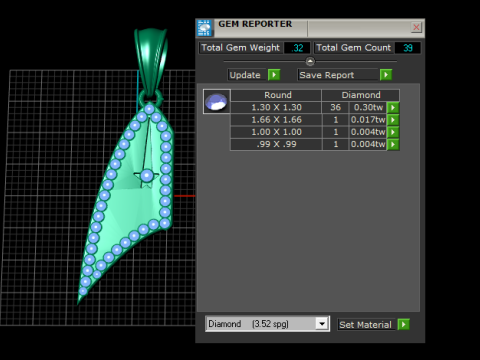Click the green arrow next to Save Report
Screen dimensions: 480x360
(x=386, y=75)
